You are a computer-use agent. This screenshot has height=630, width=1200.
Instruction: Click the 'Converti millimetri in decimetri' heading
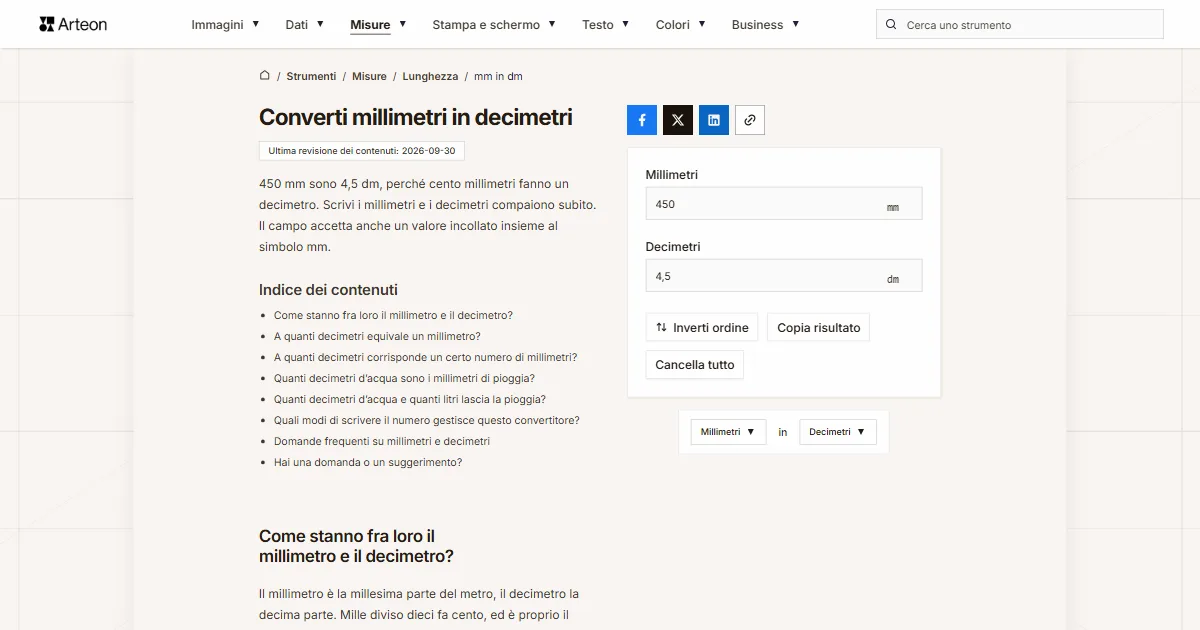pos(416,117)
